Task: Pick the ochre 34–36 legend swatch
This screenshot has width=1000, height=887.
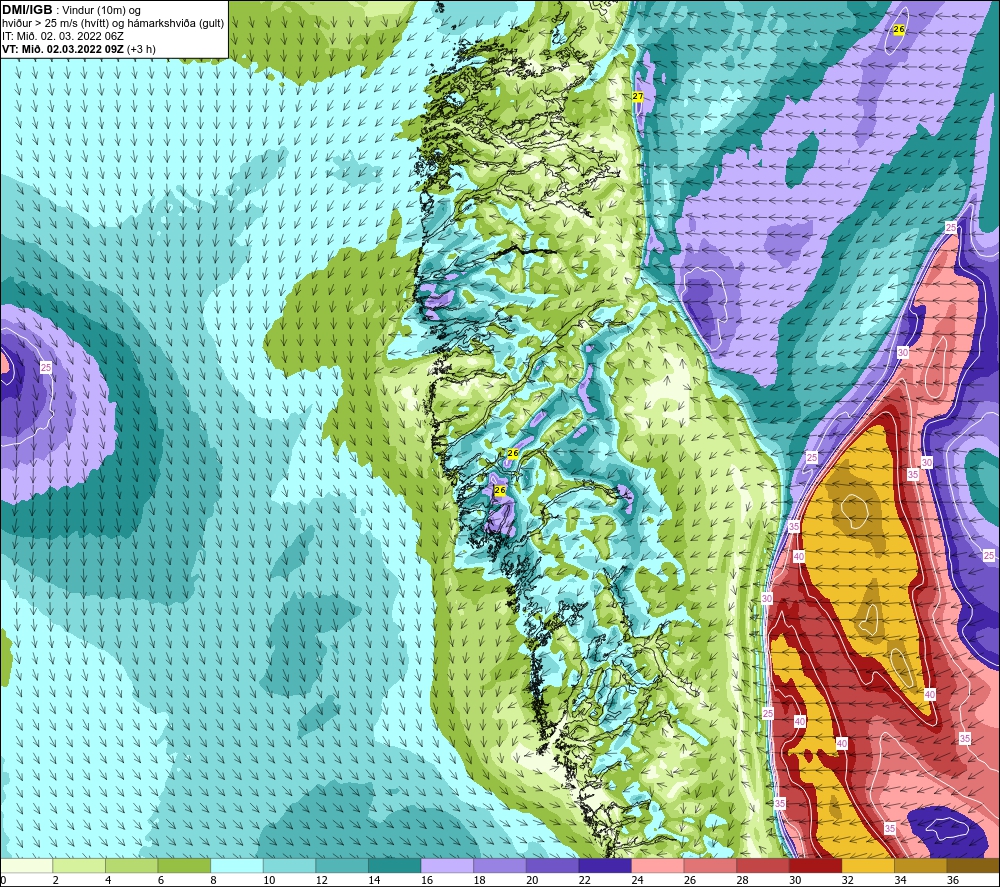Action: coord(921,865)
